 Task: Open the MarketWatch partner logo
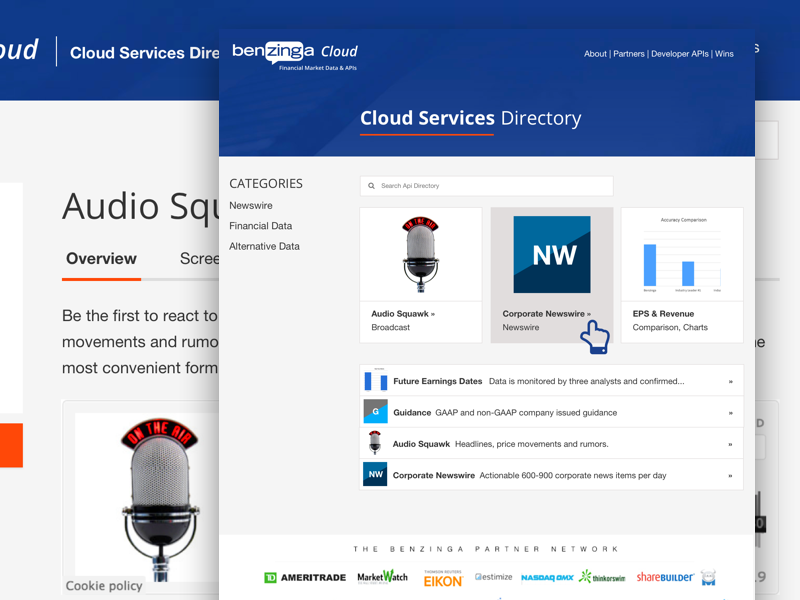point(382,577)
